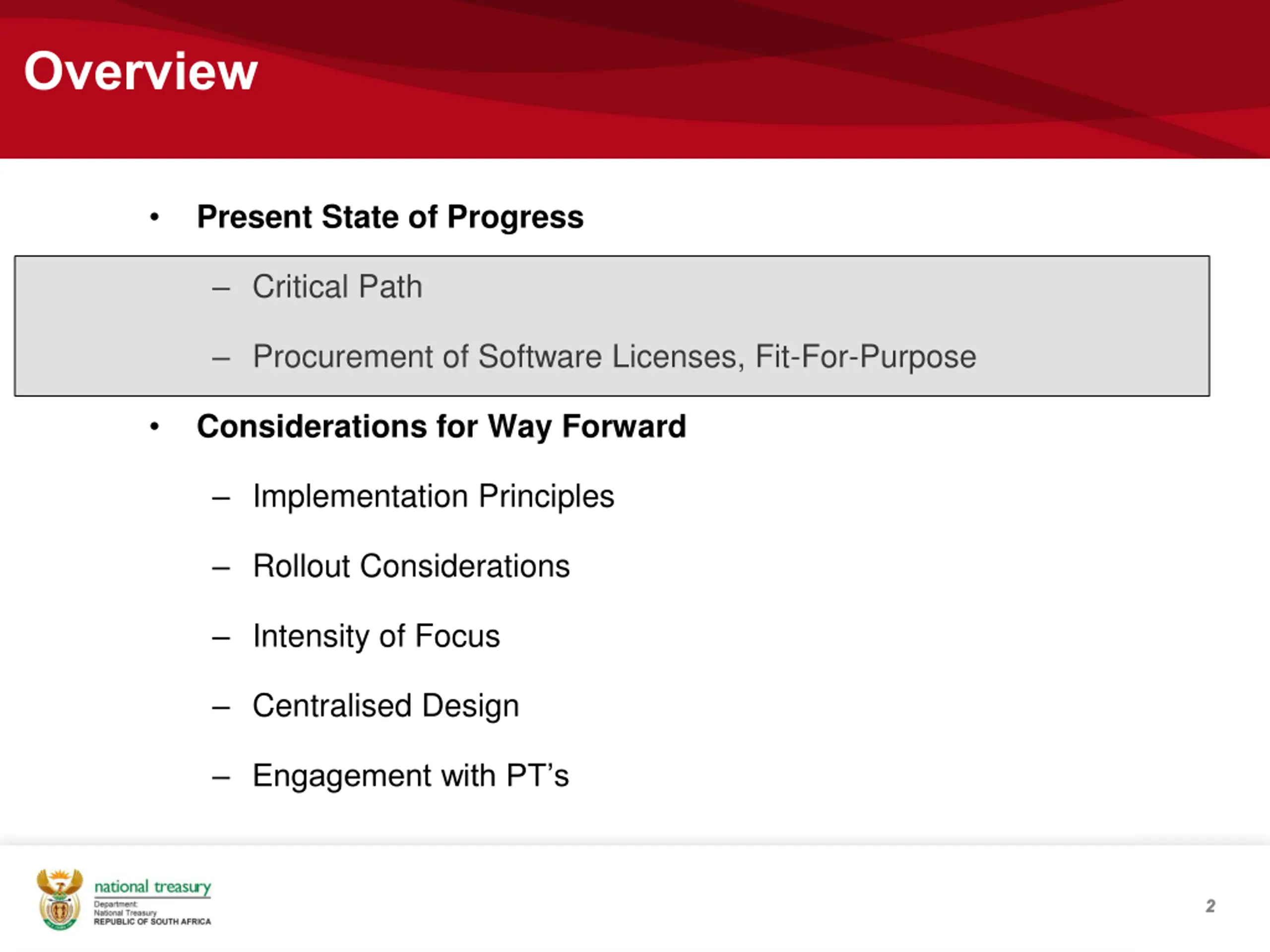Click the Republic of South Africa text

pos(152,922)
